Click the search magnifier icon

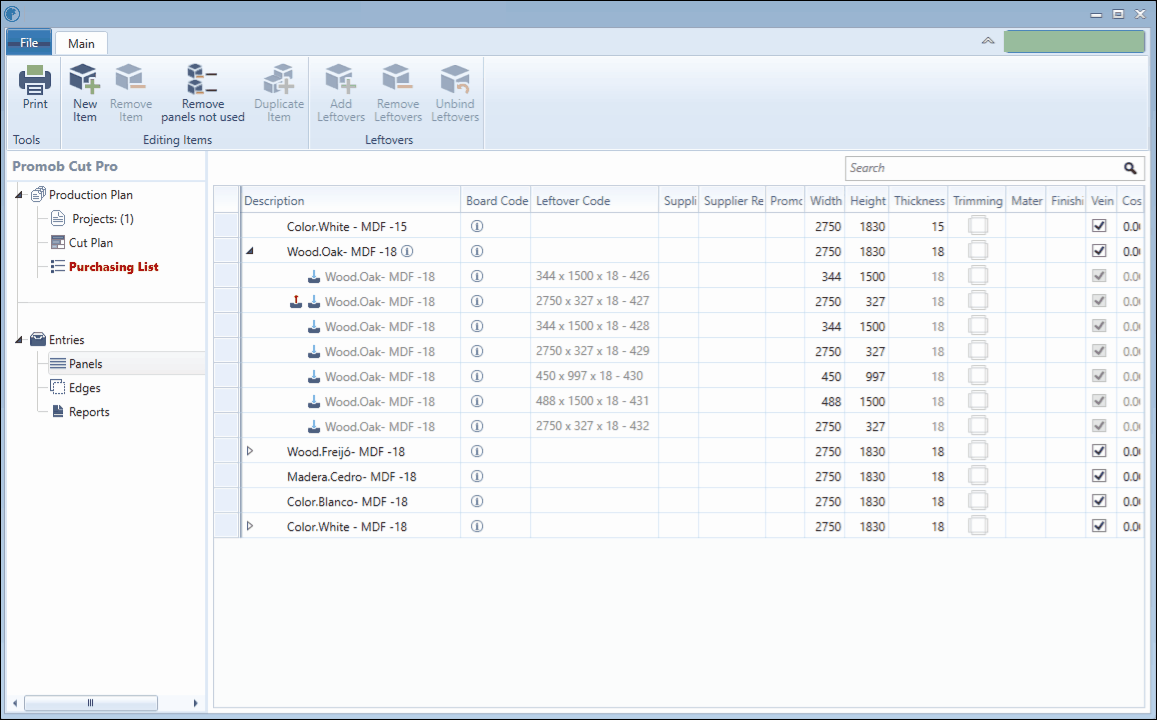coord(1130,168)
